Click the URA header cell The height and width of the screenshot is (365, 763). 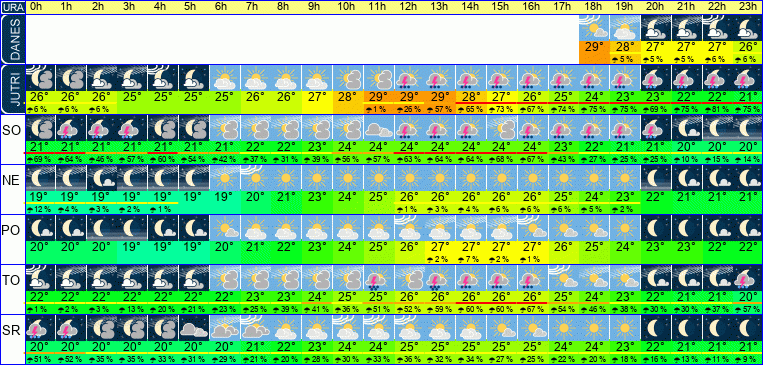[x=12, y=7]
